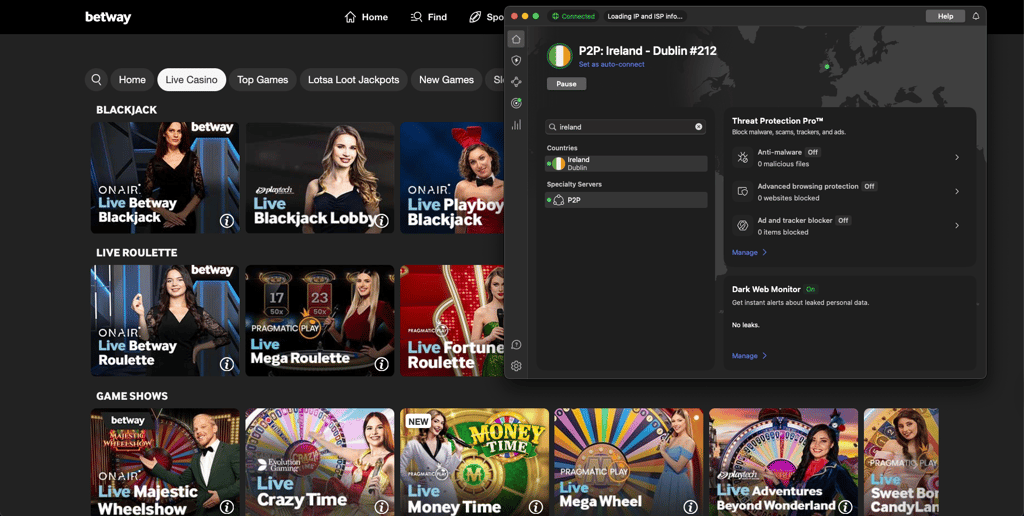The height and width of the screenshot is (516, 1024).
Task: Open info for Live Blackjack Lobby
Action: pos(382,221)
